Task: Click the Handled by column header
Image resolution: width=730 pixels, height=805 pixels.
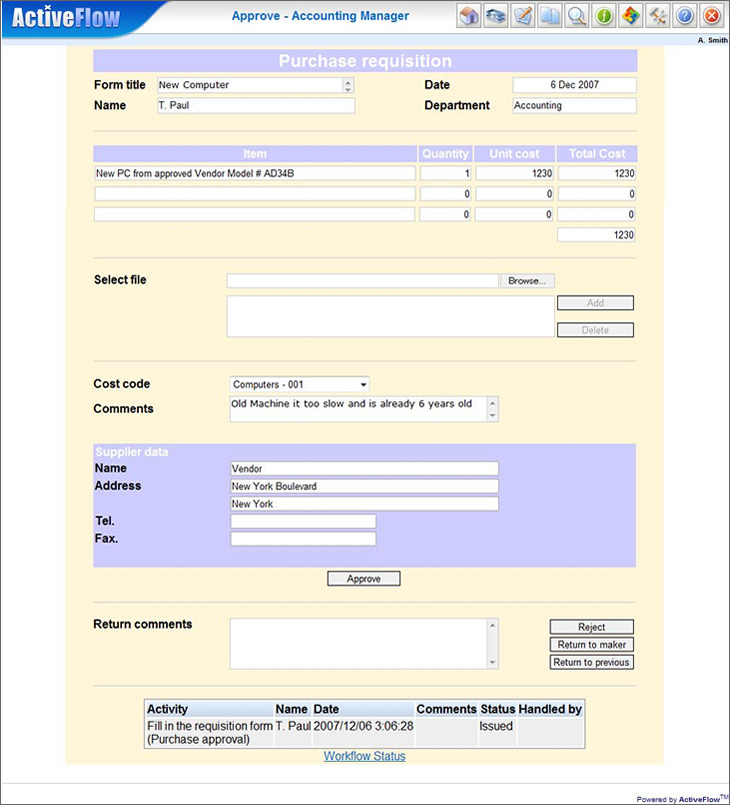Action: pyautogui.click(x=550, y=710)
